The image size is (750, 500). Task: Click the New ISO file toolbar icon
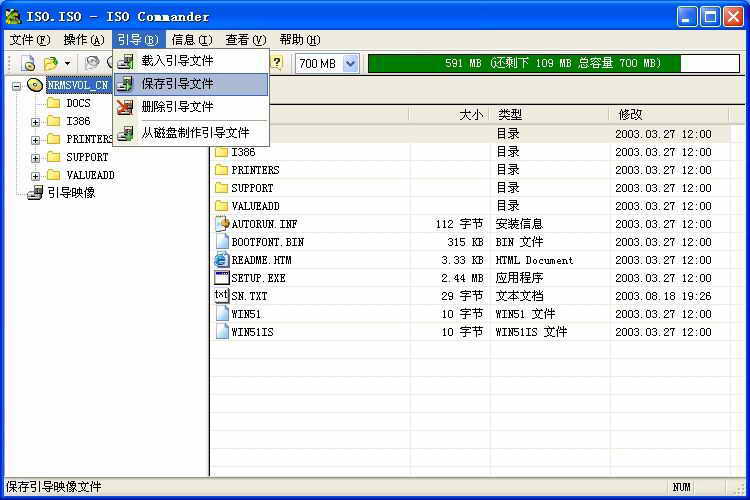(x=28, y=63)
